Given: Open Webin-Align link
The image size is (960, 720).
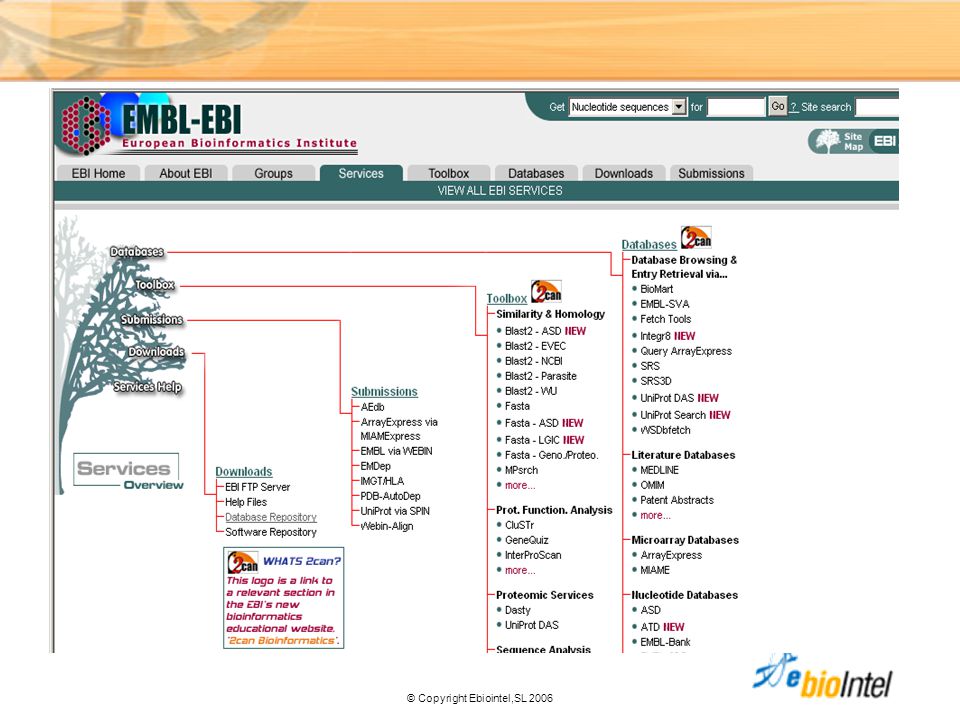Looking at the screenshot, I should click(x=387, y=526).
